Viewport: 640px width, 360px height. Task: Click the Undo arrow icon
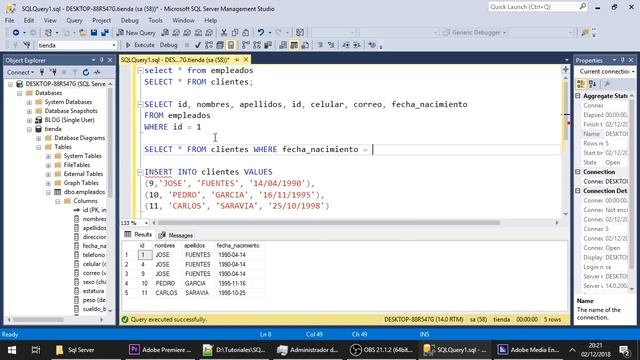click(x=260, y=33)
